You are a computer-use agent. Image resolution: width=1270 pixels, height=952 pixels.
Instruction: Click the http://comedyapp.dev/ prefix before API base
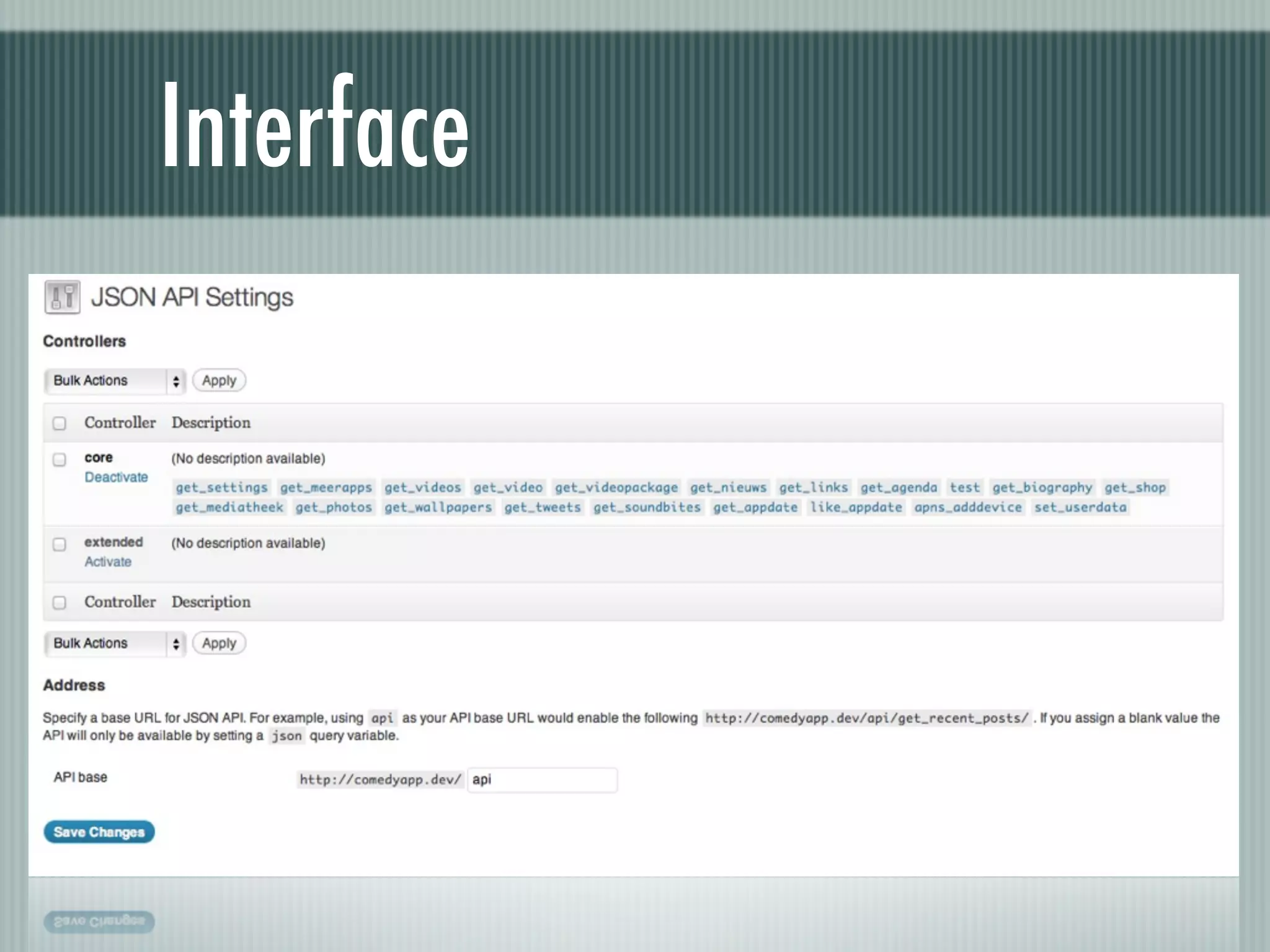(x=380, y=780)
